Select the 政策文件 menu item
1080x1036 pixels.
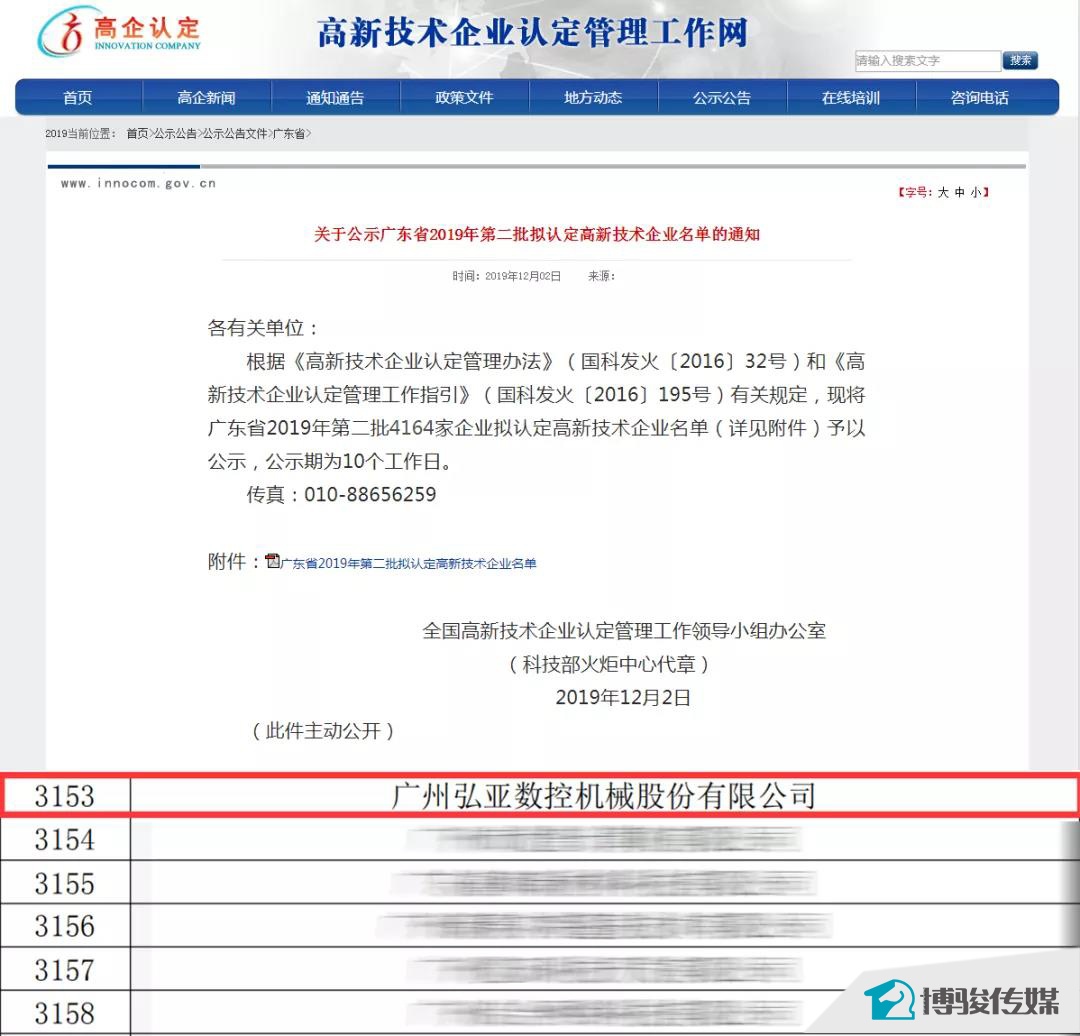pyautogui.click(x=464, y=98)
